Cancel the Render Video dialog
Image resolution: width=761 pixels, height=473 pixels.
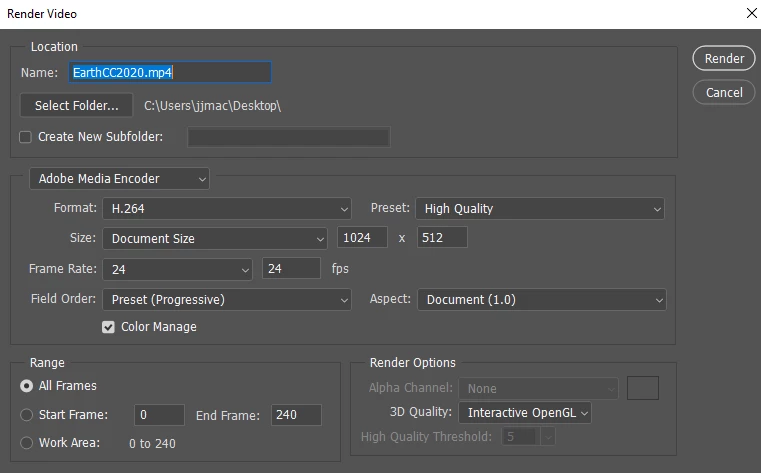coord(724,92)
